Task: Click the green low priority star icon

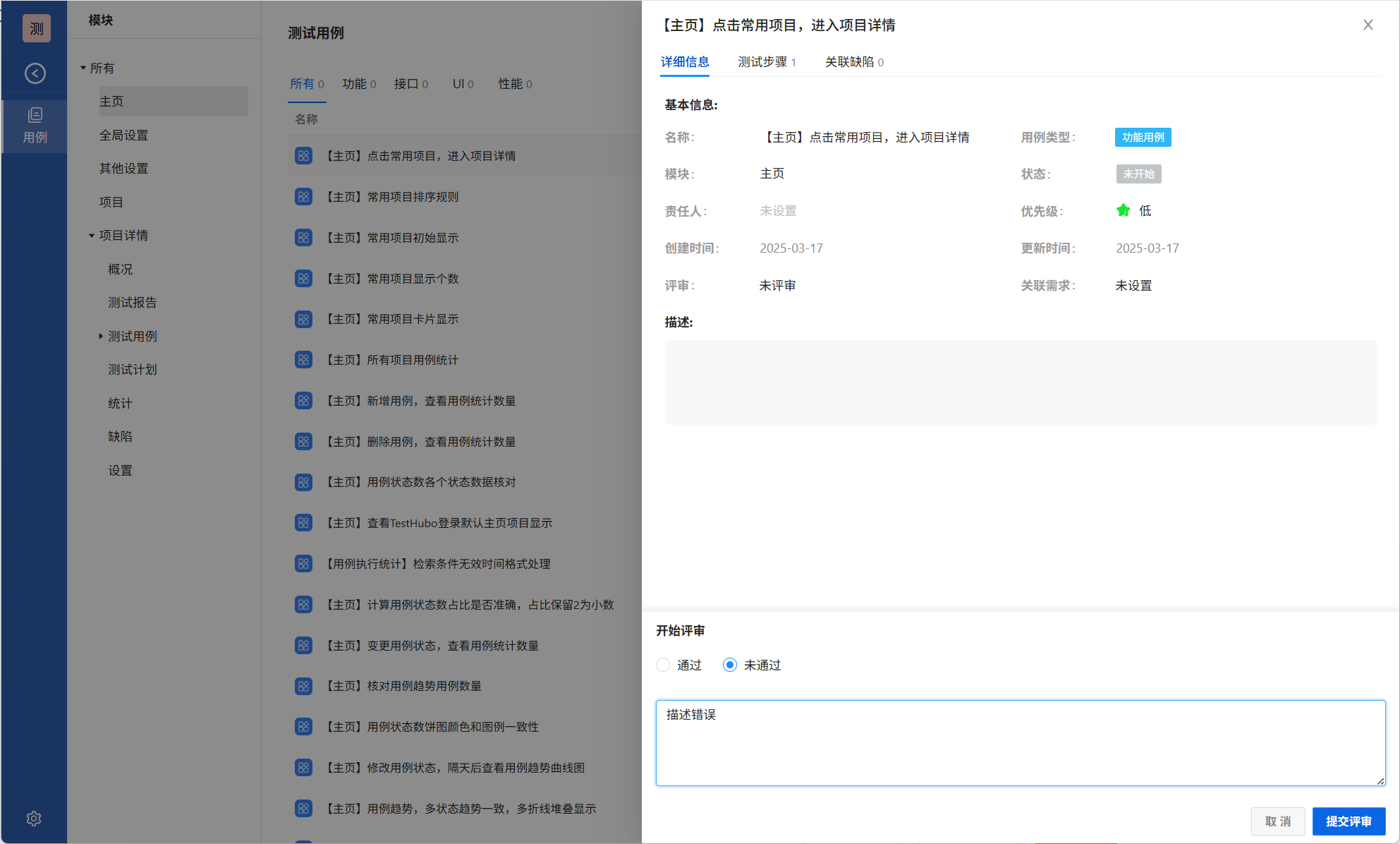Action: tap(1123, 210)
